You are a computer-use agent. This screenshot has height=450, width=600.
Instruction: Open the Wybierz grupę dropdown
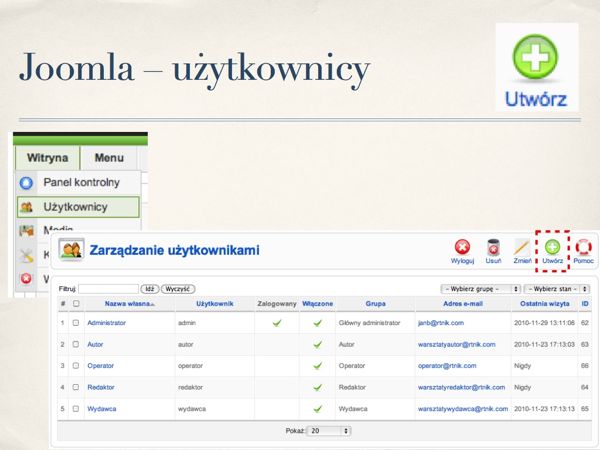click(472, 288)
